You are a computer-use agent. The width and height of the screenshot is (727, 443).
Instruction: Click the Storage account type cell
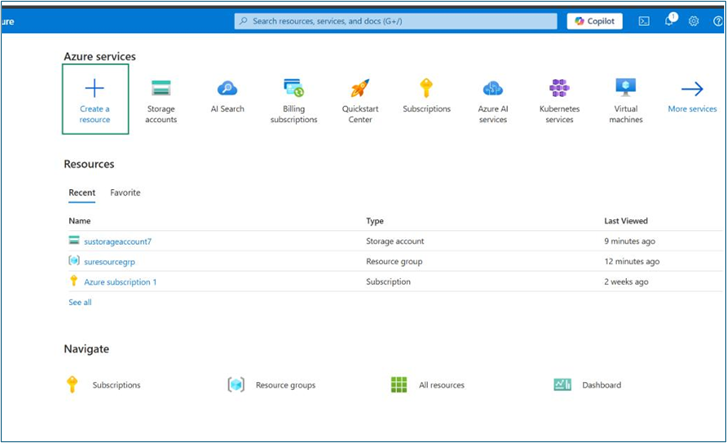pyautogui.click(x=395, y=241)
